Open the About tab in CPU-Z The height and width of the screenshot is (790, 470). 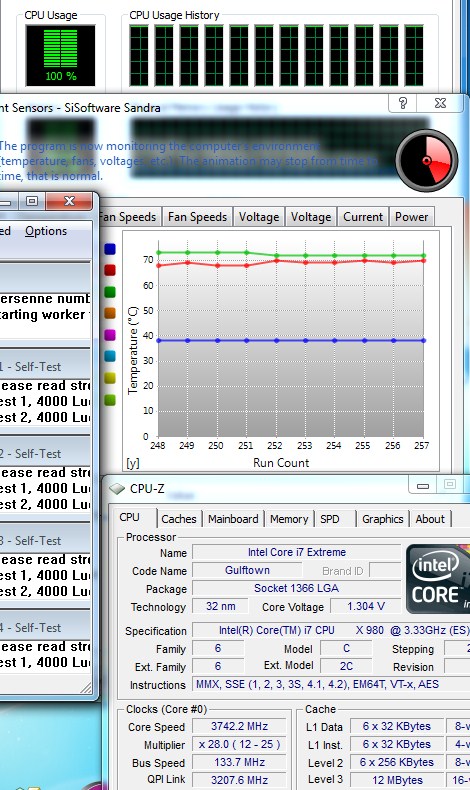click(x=430, y=519)
